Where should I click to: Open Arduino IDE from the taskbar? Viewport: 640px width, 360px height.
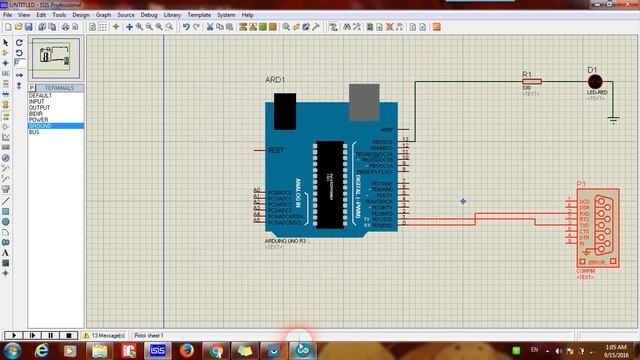[x=303, y=351]
